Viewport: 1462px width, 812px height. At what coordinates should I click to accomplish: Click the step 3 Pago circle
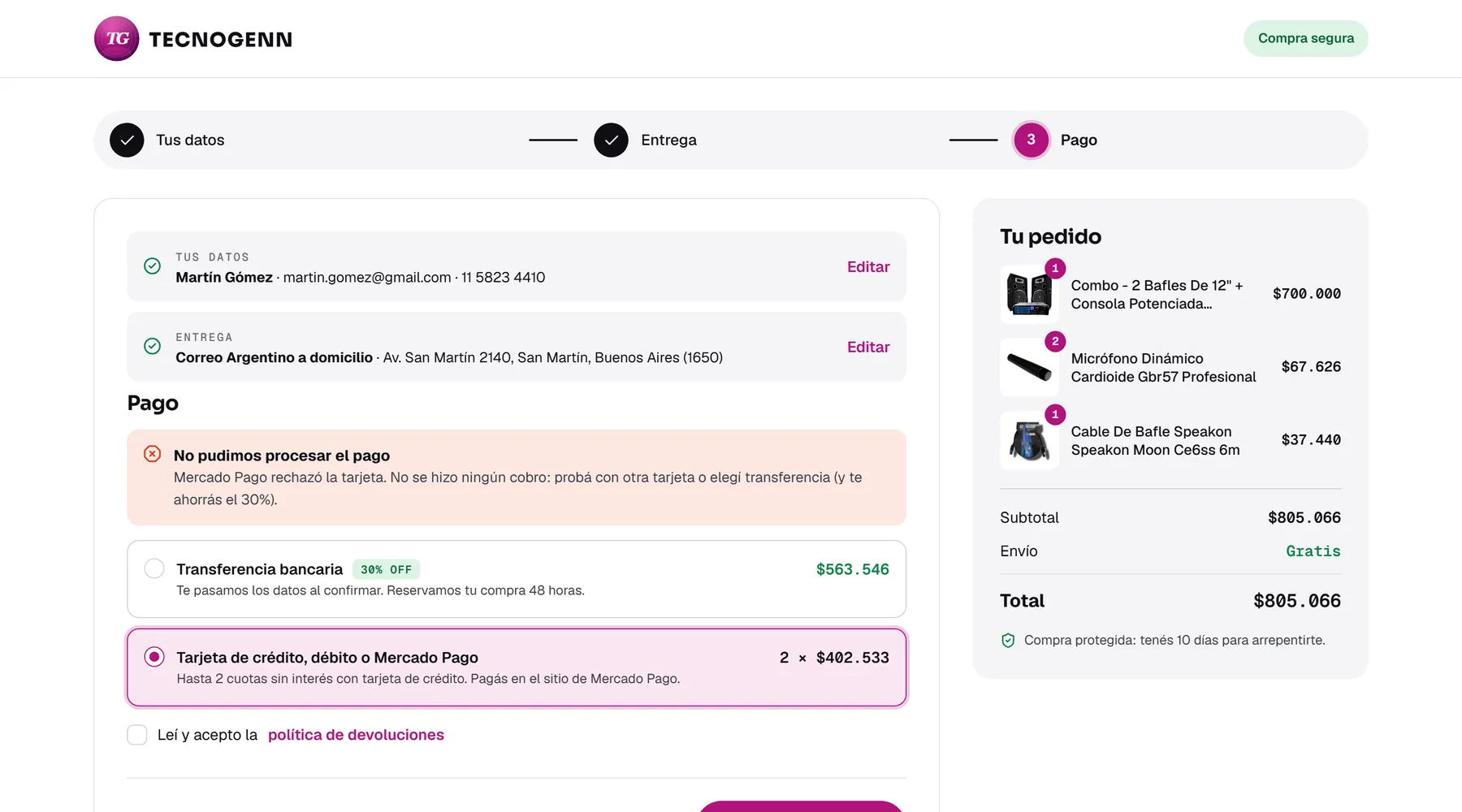click(x=1031, y=140)
